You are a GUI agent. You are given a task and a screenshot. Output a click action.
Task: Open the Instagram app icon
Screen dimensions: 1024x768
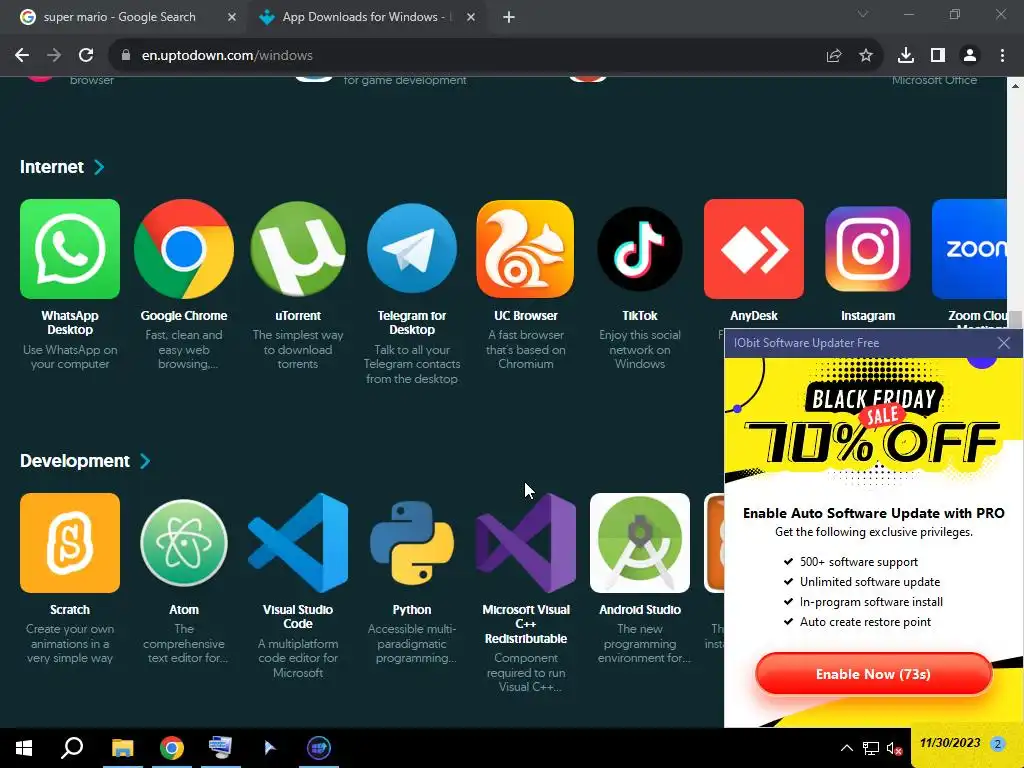[x=867, y=249]
